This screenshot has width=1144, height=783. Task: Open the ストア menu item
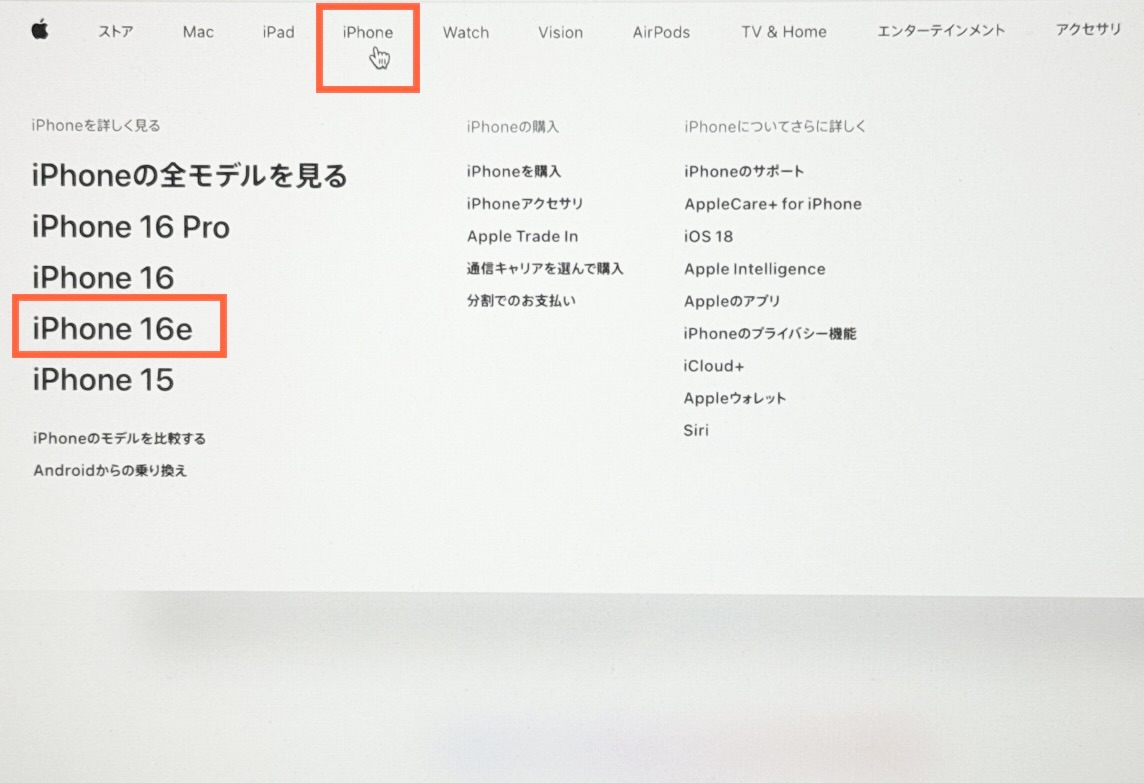tap(115, 31)
